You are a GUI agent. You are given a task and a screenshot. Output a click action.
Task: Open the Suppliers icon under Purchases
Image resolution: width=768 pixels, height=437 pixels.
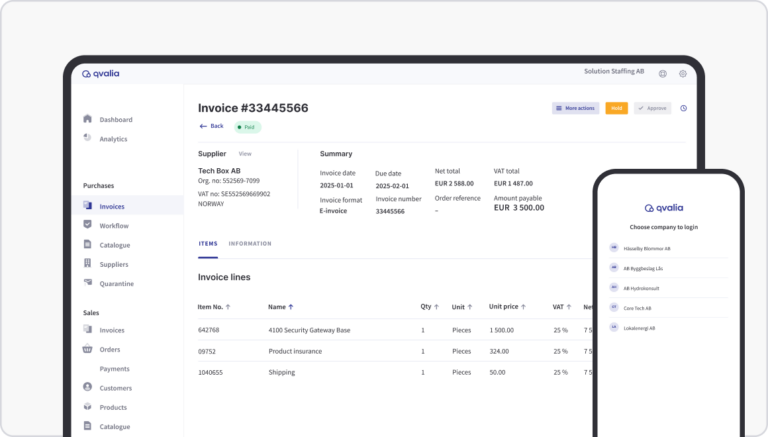click(x=88, y=264)
